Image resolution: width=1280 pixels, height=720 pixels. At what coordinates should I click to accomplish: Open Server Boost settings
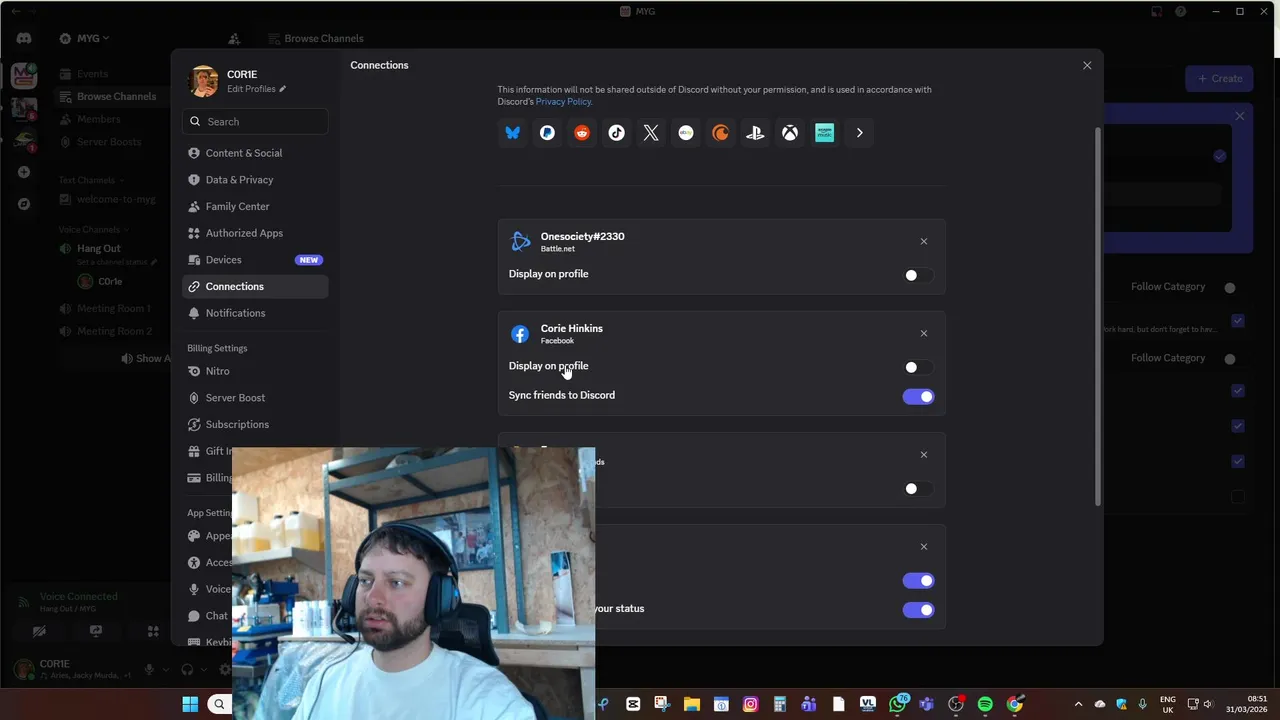255,398
